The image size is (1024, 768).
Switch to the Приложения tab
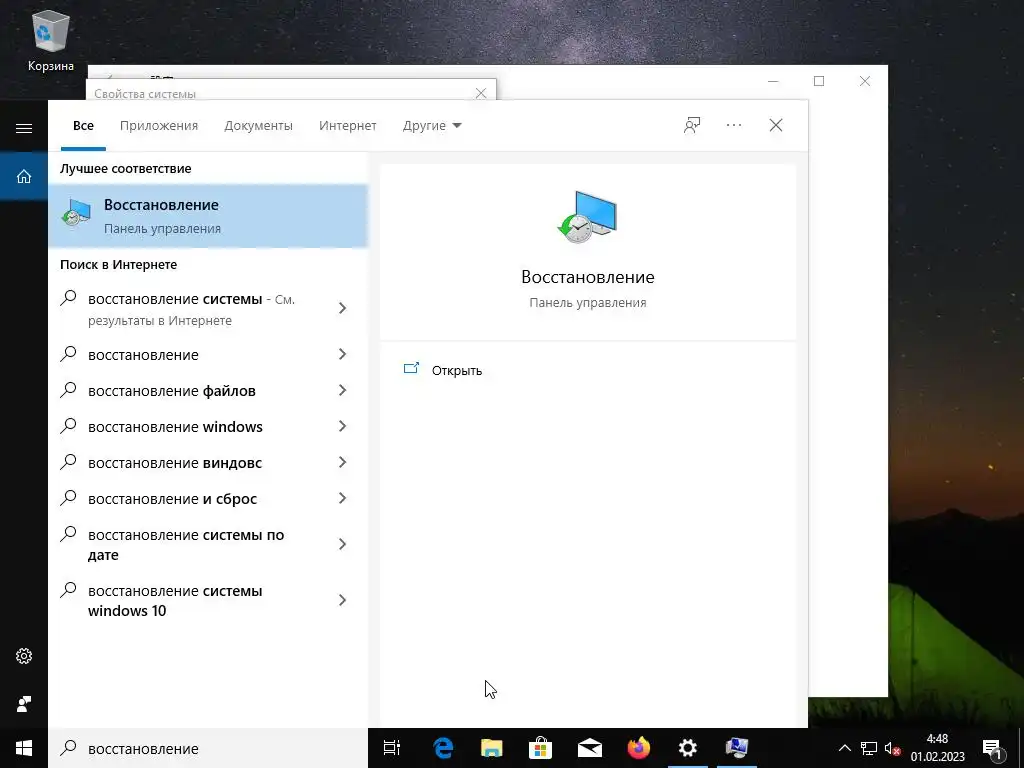[x=159, y=125]
